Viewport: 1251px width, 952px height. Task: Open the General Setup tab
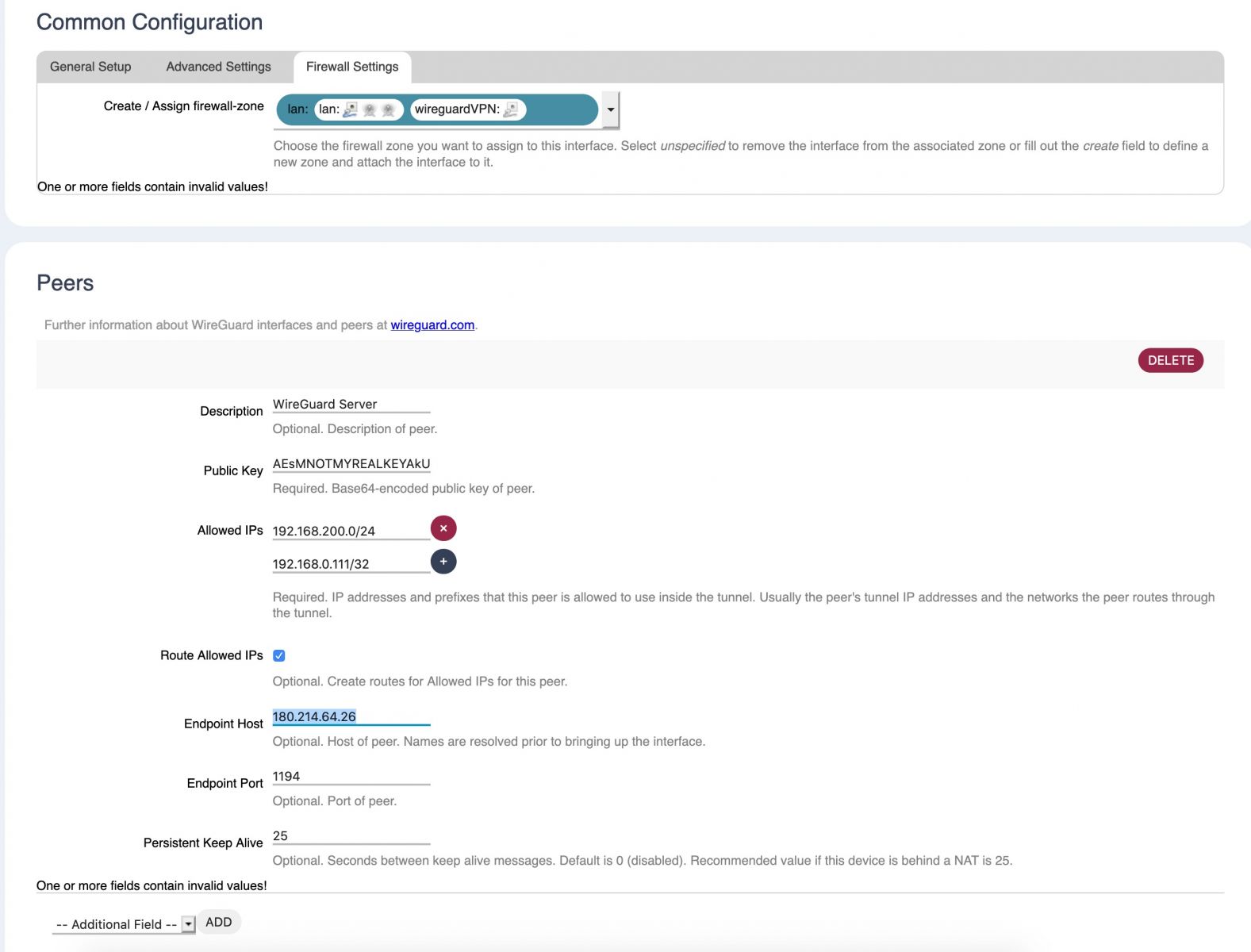90,67
